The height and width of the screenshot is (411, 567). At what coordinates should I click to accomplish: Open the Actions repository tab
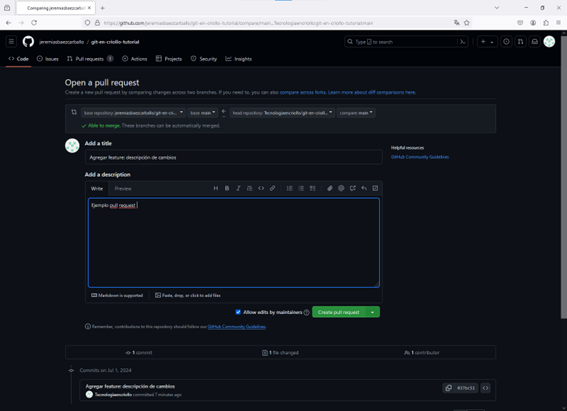tap(135, 59)
